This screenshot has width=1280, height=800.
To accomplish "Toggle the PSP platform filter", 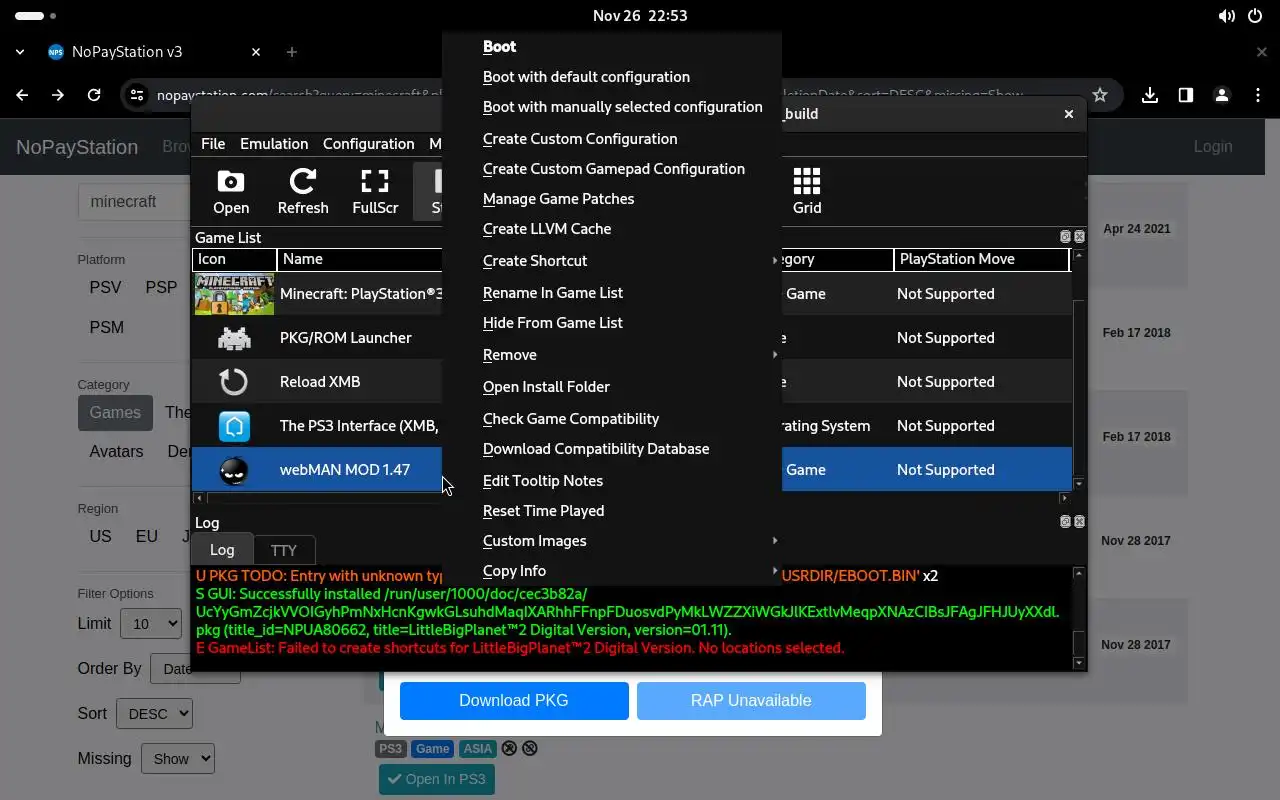I will click(161, 287).
